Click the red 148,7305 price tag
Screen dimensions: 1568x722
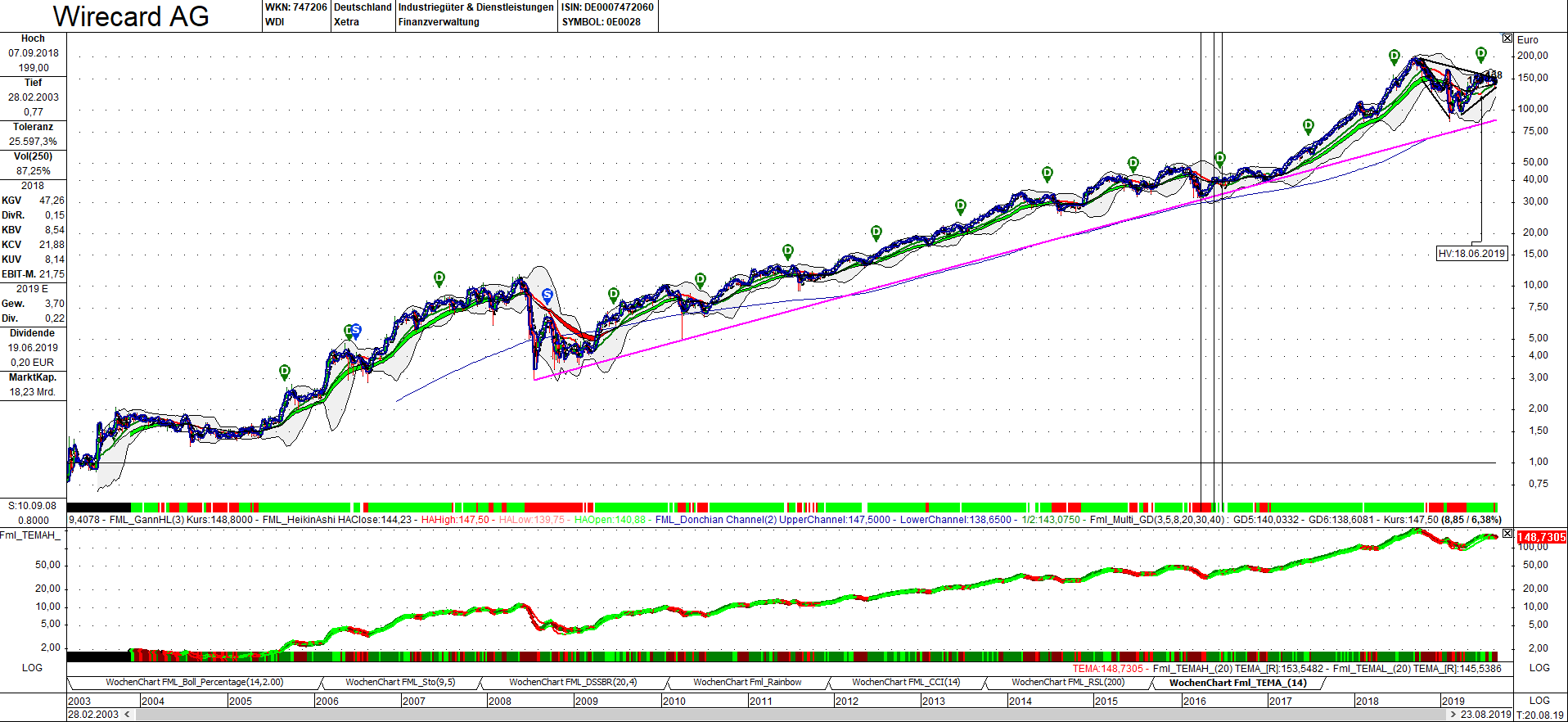tap(1541, 537)
